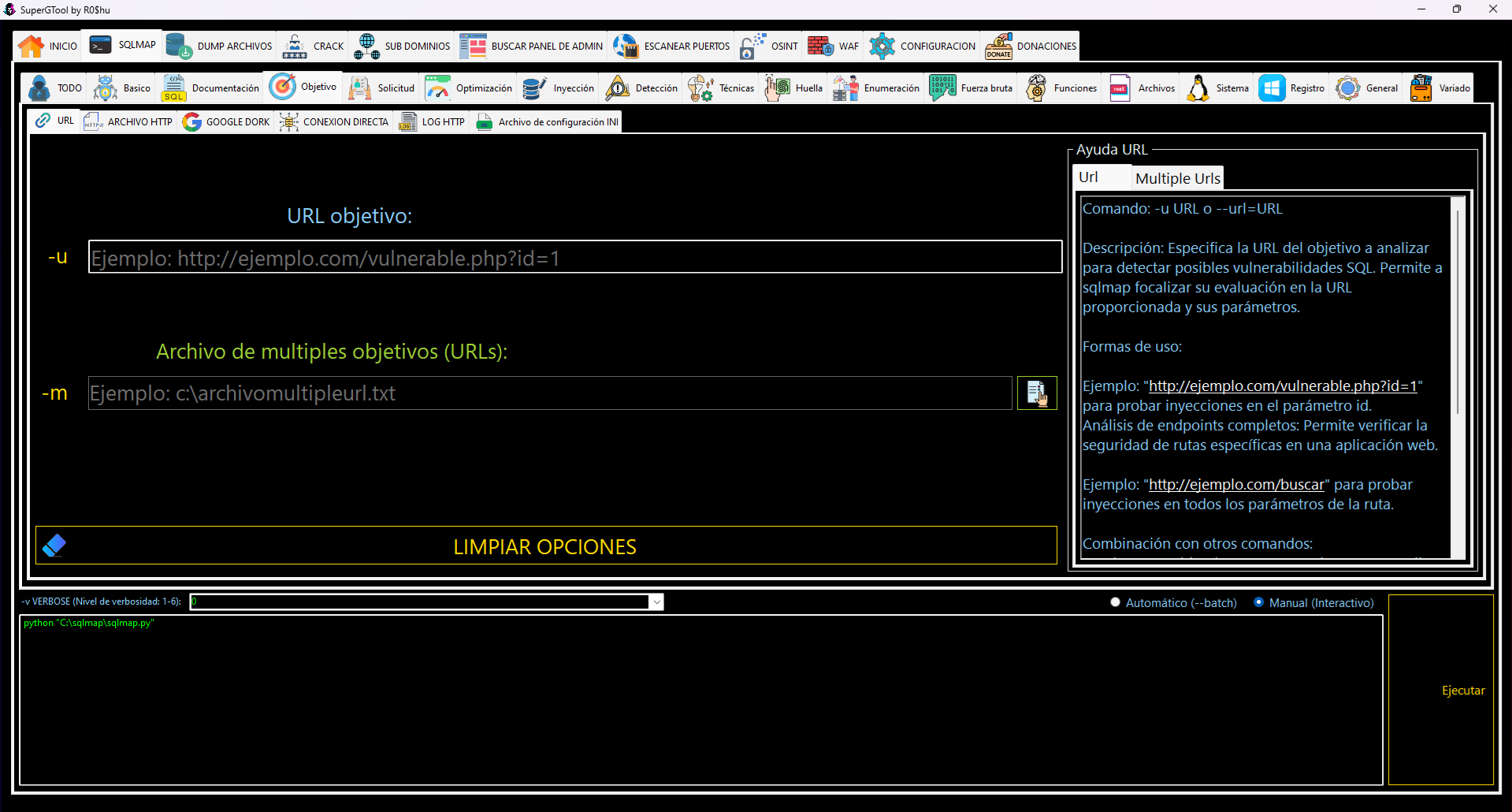Select the Detección tab

pyautogui.click(x=641, y=88)
